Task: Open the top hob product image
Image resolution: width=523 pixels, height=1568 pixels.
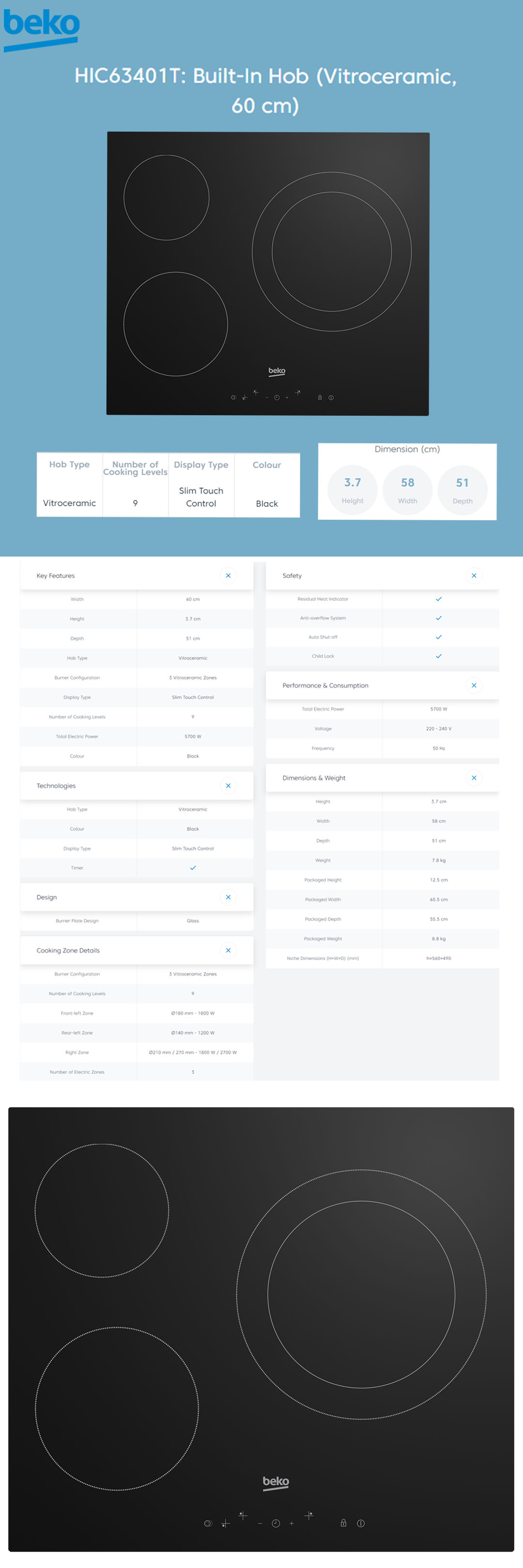Action: (268, 273)
